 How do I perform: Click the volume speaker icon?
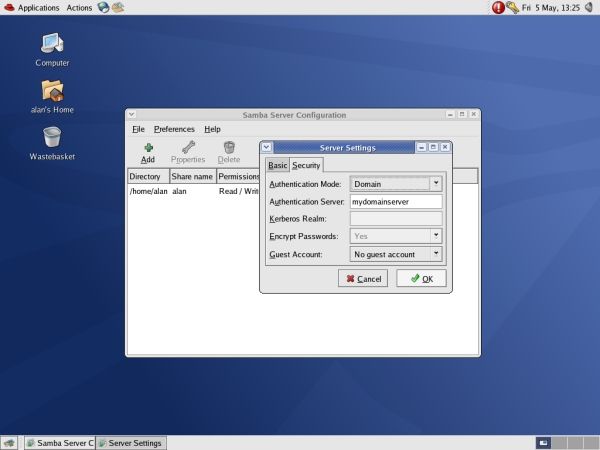590,7
